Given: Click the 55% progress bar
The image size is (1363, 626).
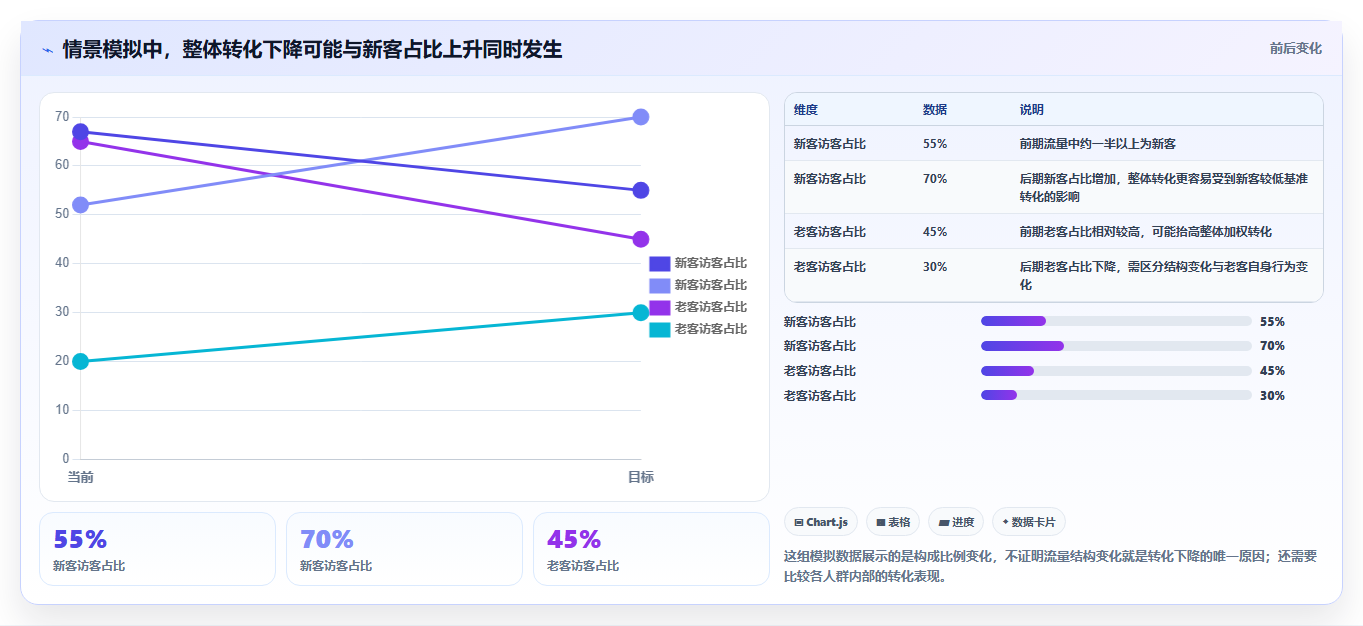Looking at the screenshot, I should coord(1116,321).
